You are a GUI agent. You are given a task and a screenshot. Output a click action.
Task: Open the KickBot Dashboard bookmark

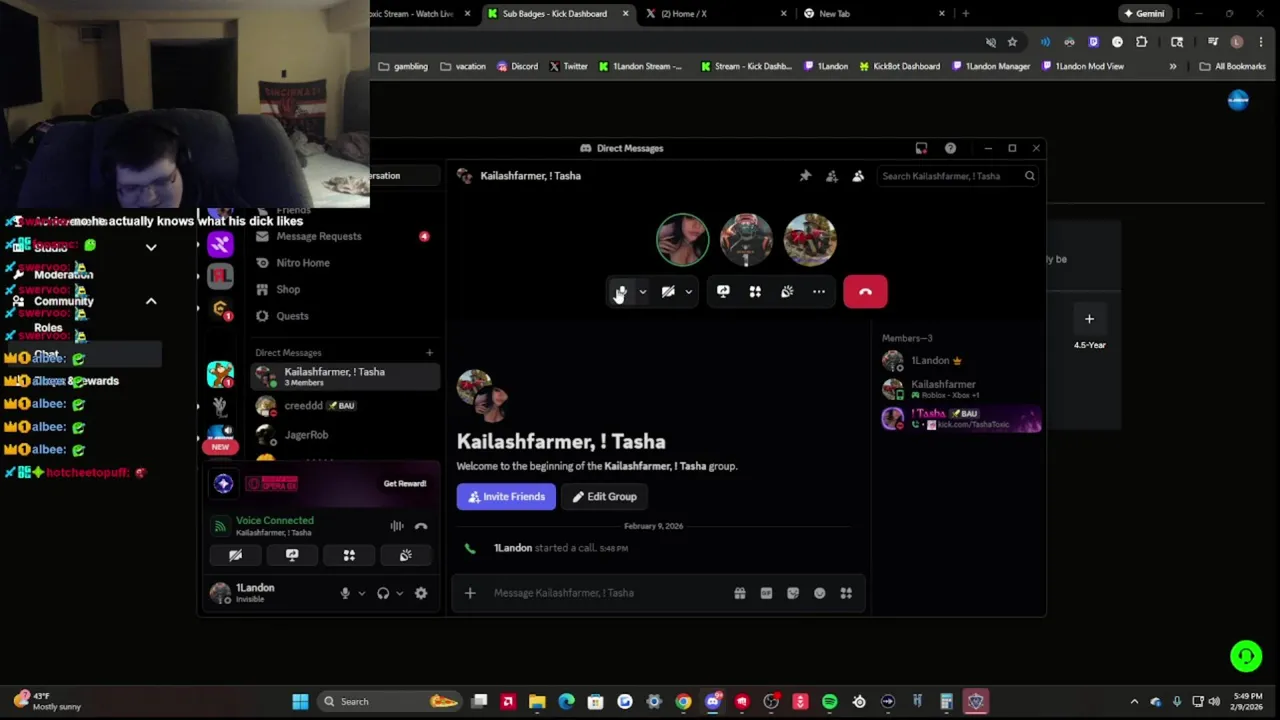(898, 67)
